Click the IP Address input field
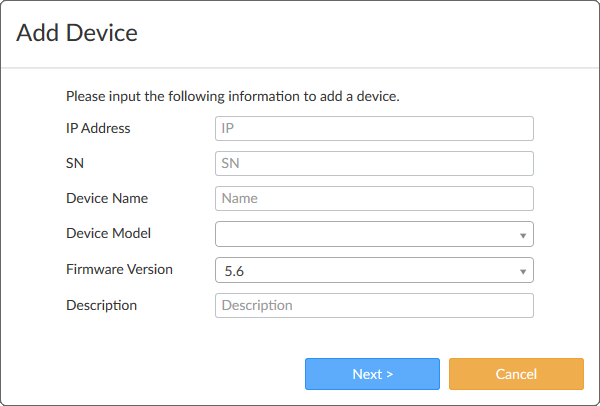This screenshot has height=406, width=600. click(374, 128)
